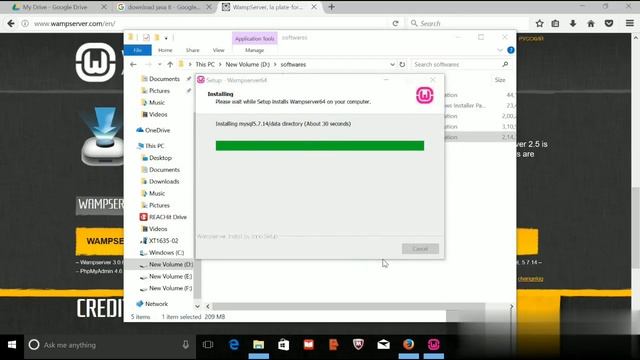Activate Cortana microphone
The image size is (640, 360).
(185, 345)
